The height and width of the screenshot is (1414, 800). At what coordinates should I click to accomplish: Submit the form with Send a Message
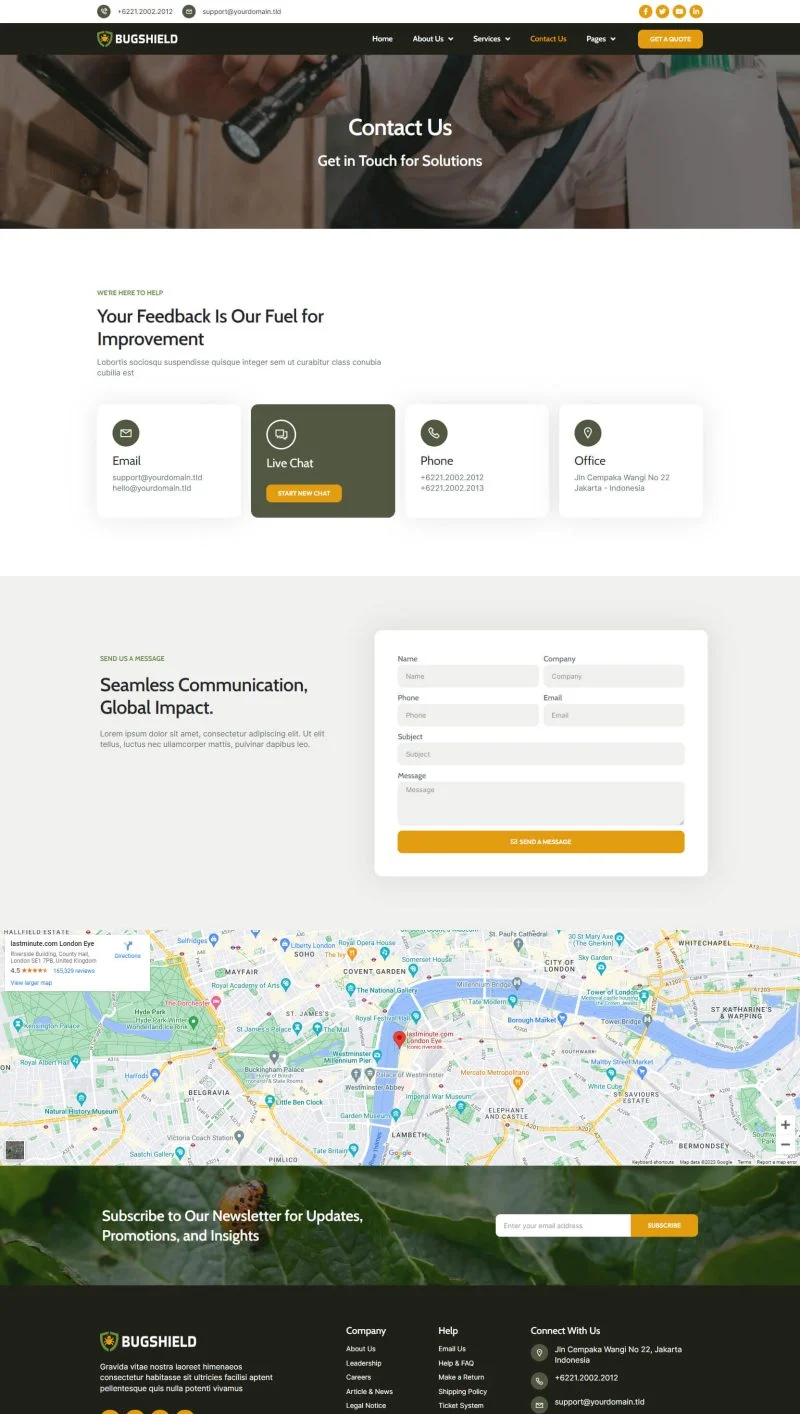pyautogui.click(x=541, y=842)
